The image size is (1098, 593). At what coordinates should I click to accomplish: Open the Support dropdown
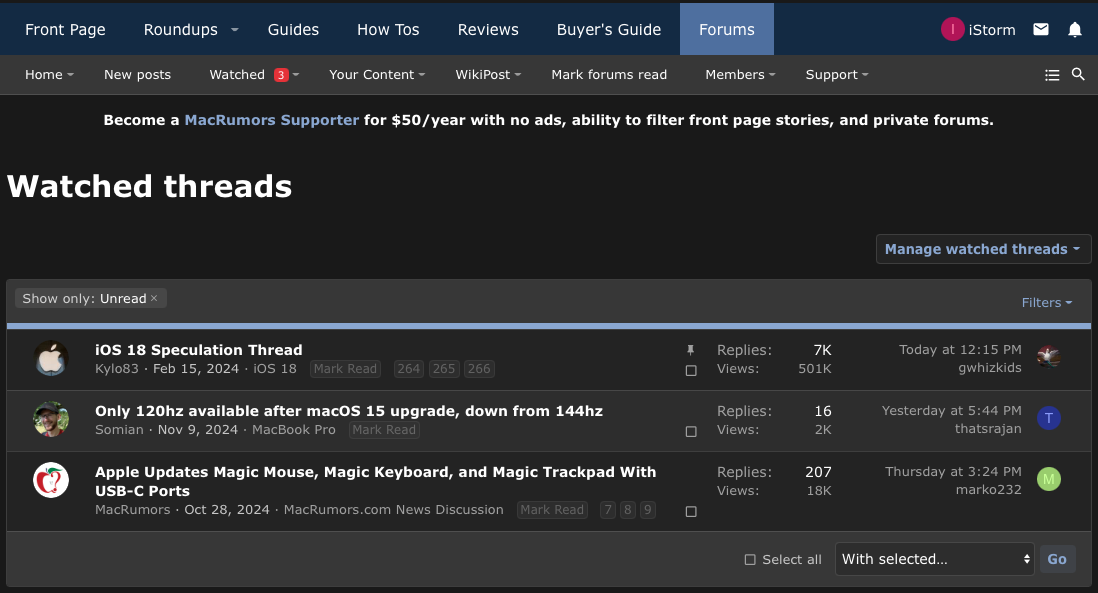point(836,74)
